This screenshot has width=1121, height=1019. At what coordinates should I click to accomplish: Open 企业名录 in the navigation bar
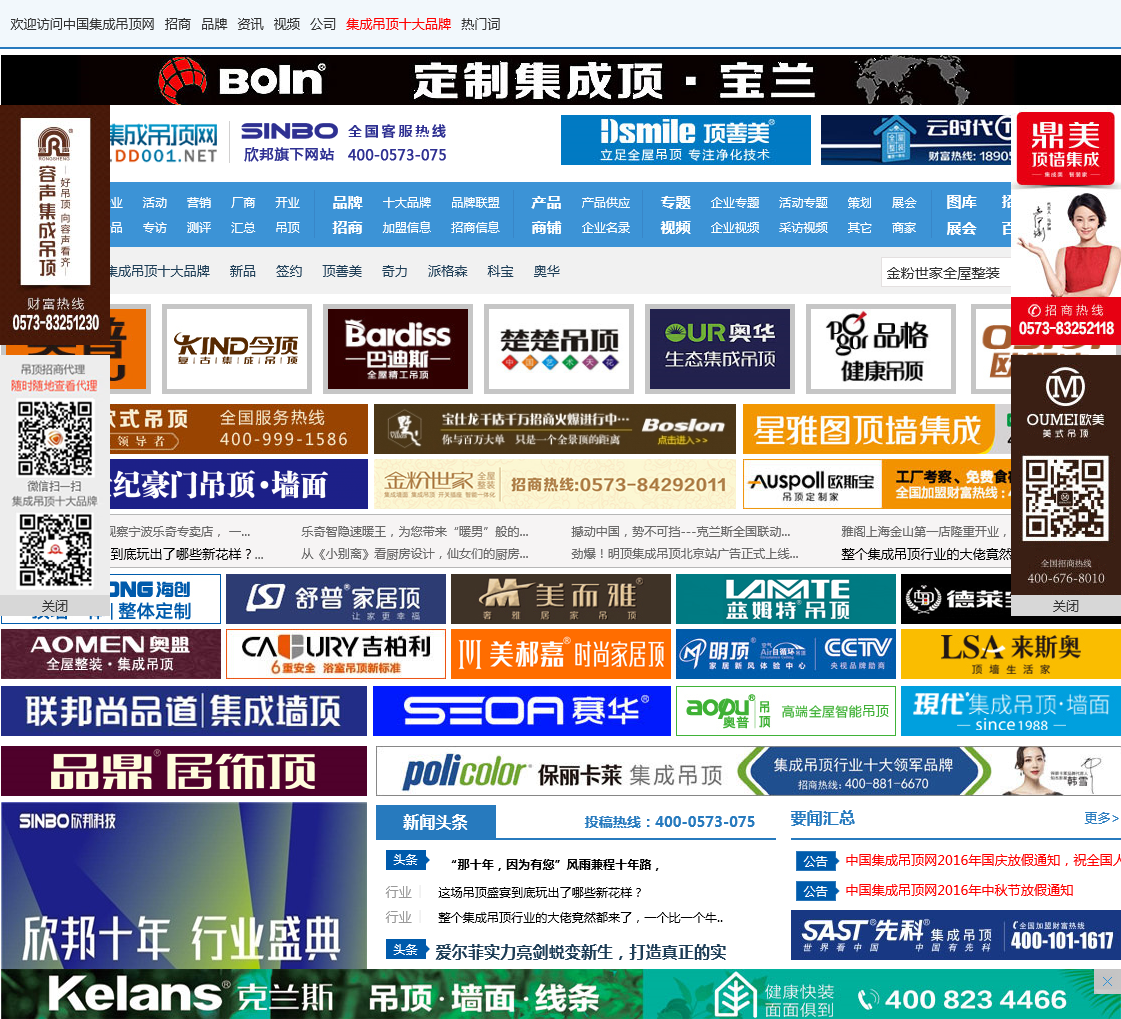pos(606,228)
